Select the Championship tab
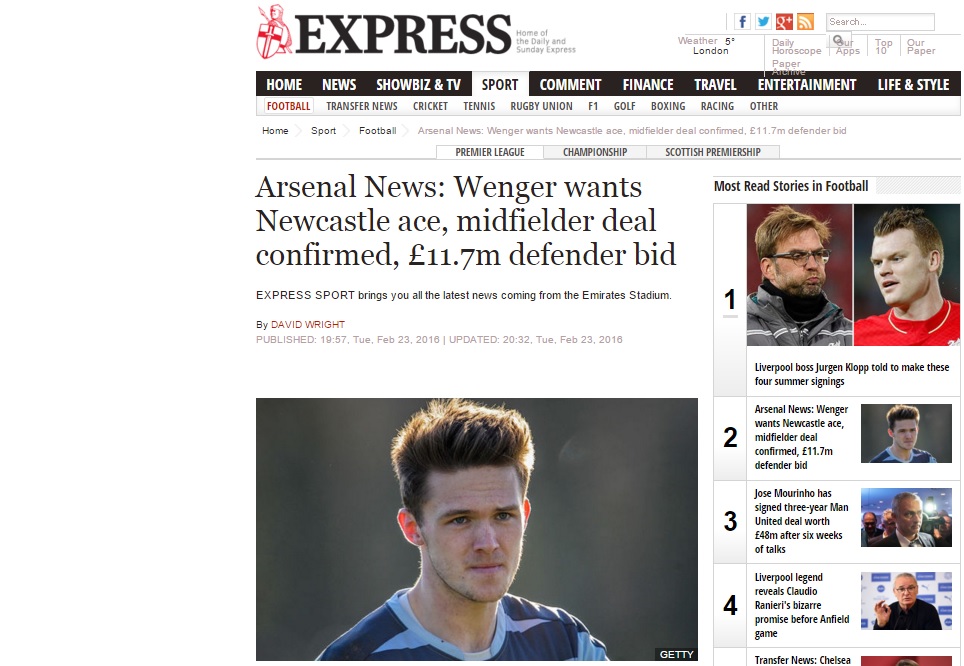 click(595, 152)
